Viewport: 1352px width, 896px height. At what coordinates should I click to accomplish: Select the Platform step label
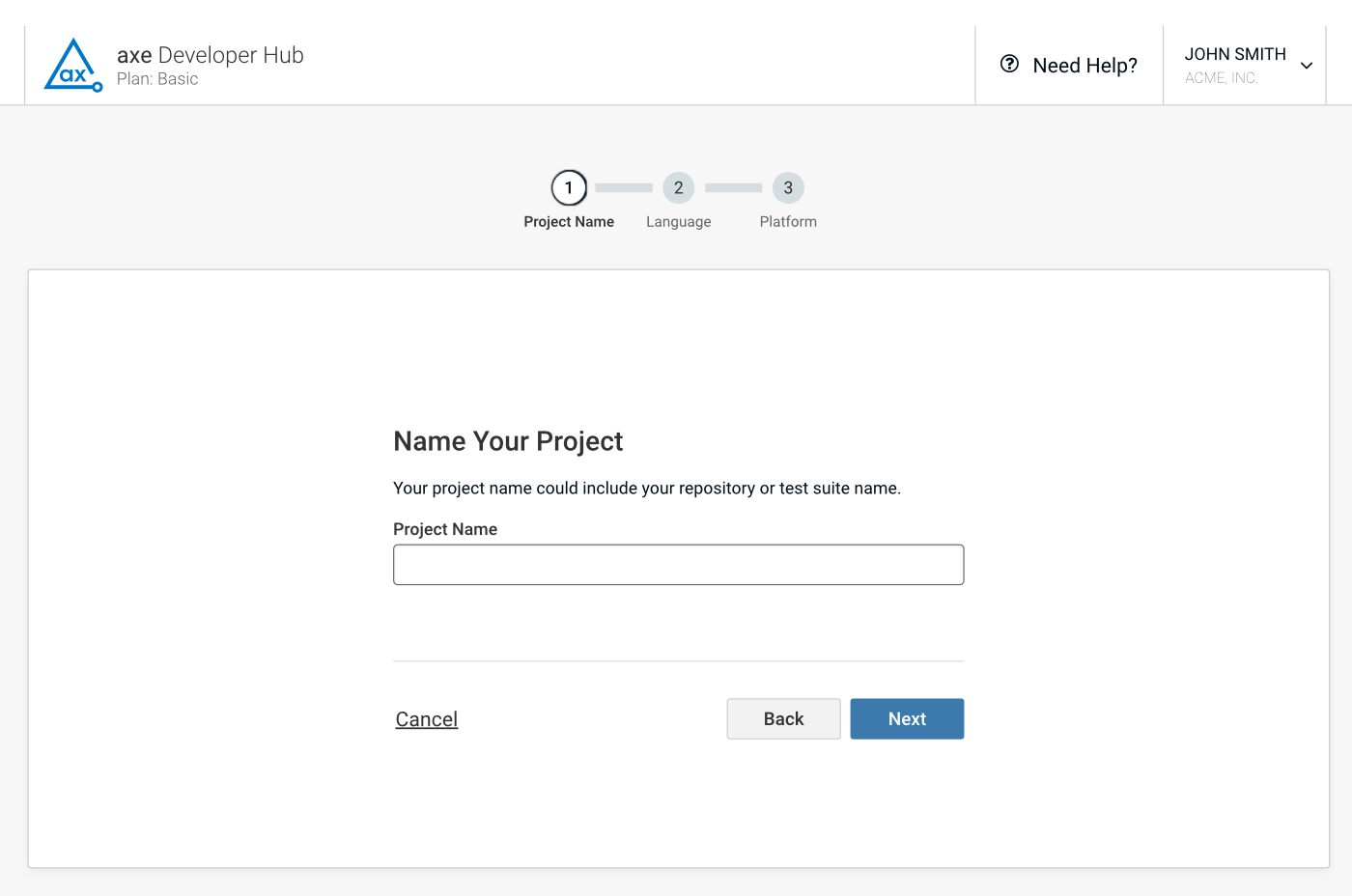tap(788, 221)
